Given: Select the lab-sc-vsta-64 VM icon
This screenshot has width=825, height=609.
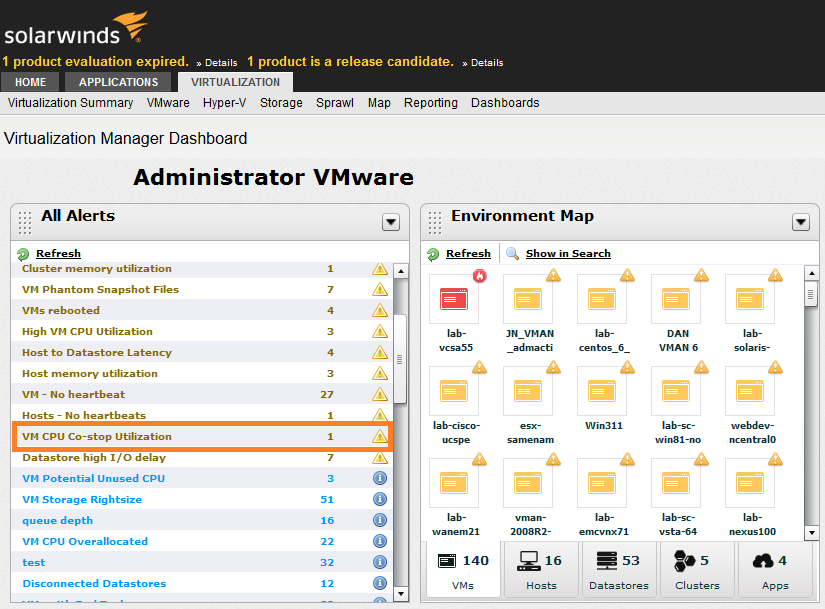Looking at the screenshot, I should 676,483.
